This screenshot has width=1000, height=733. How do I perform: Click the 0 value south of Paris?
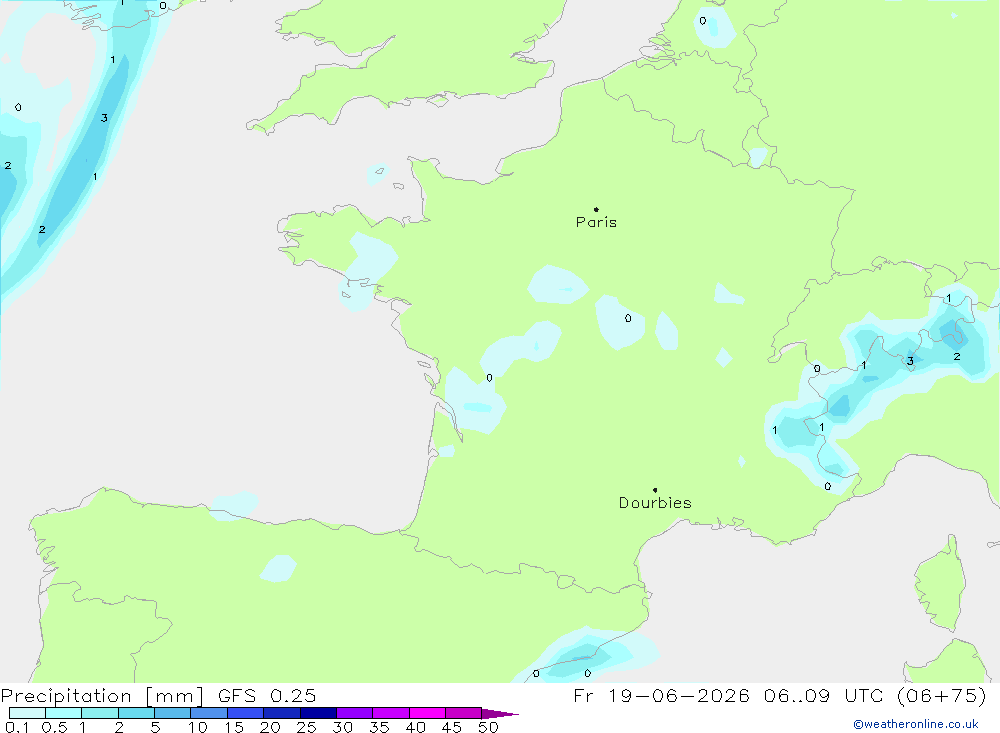[628, 318]
